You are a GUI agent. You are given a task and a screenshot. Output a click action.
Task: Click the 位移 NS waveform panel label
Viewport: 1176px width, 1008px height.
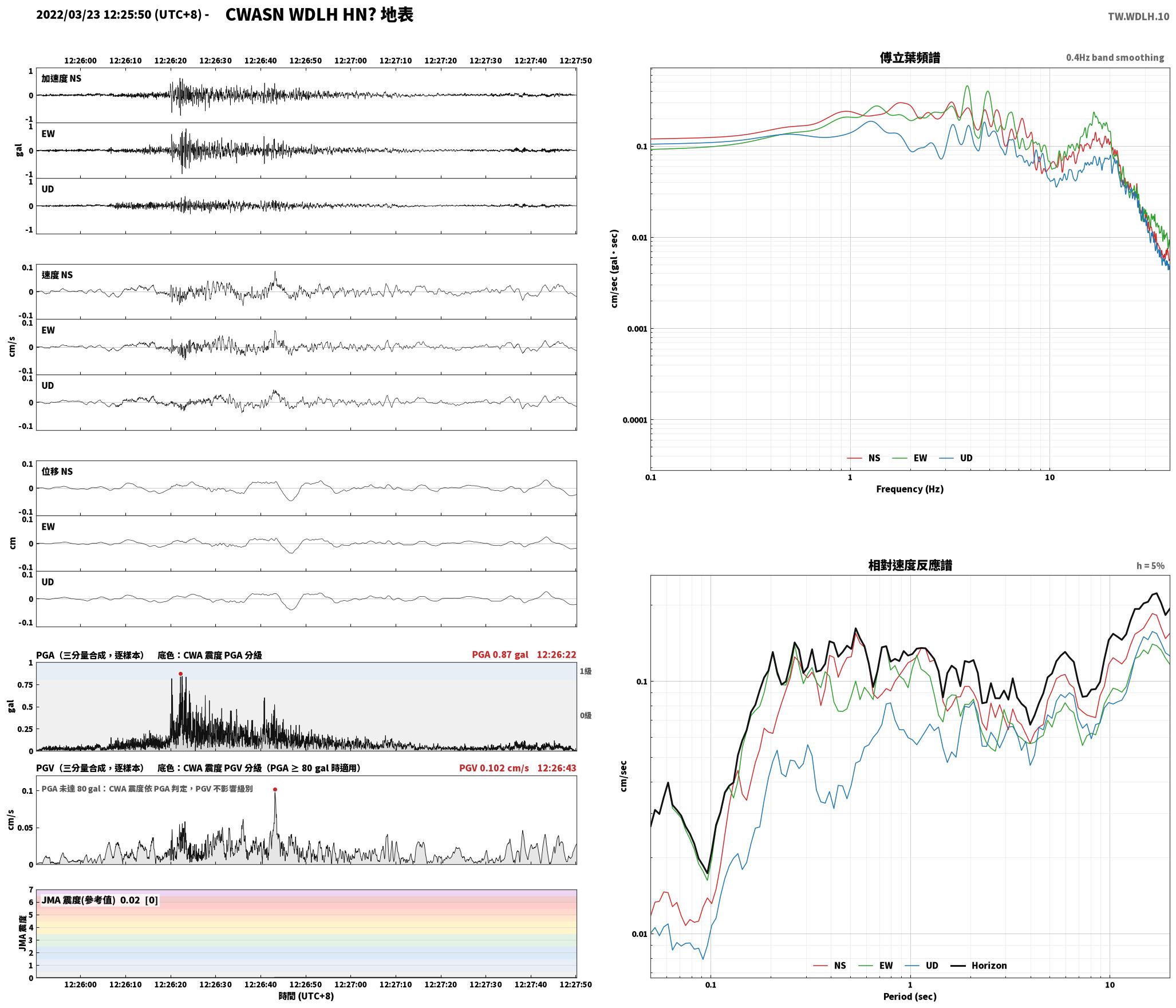point(57,471)
